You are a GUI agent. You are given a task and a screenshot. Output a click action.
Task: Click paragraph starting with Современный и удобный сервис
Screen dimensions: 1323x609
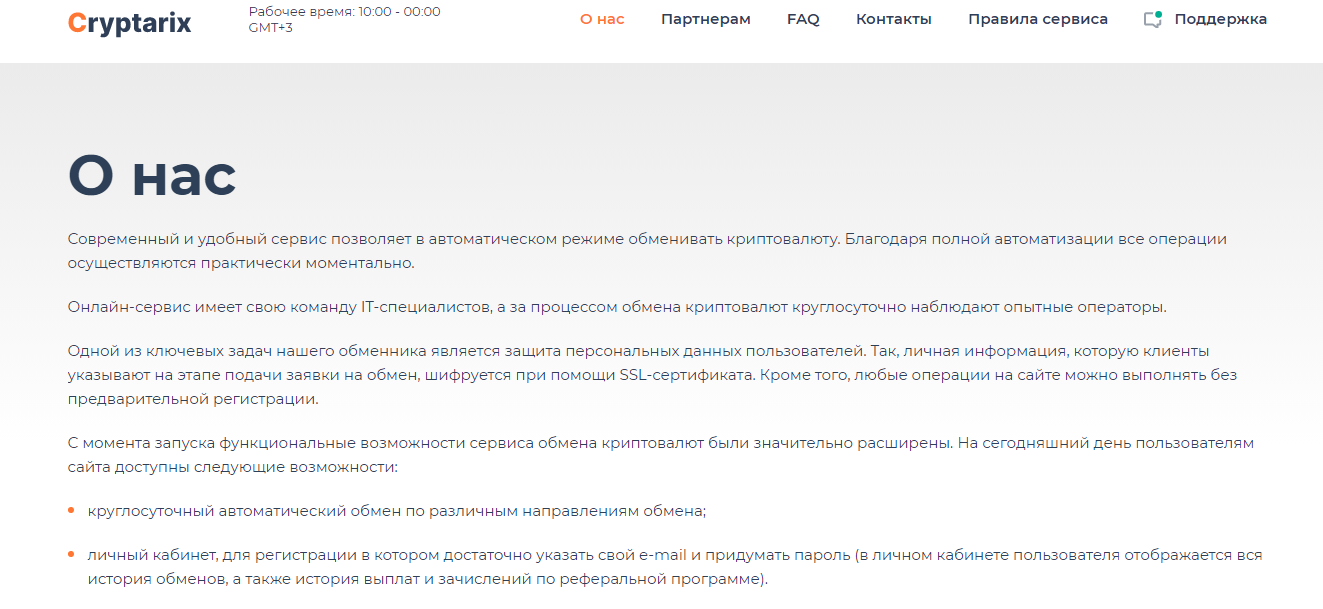(647, 251)
